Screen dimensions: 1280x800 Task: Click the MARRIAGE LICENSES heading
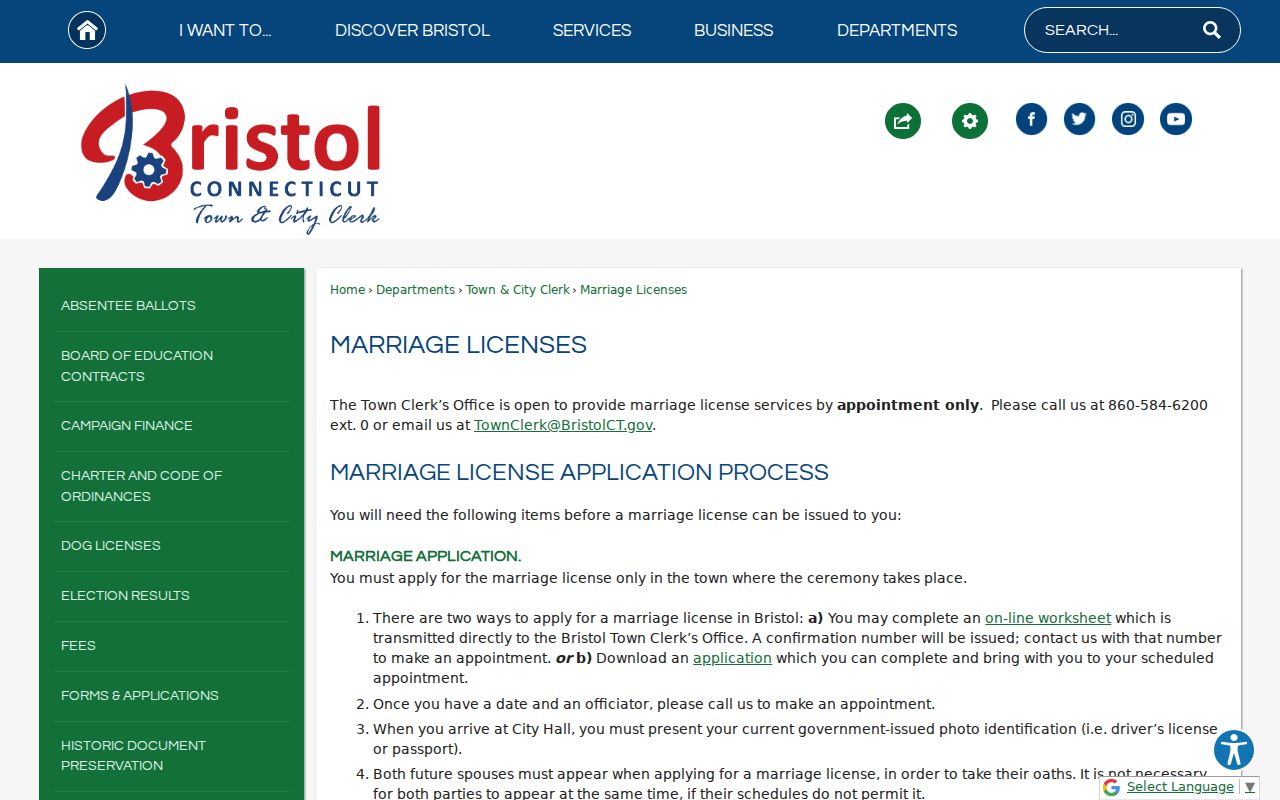[x=458, y=345]
